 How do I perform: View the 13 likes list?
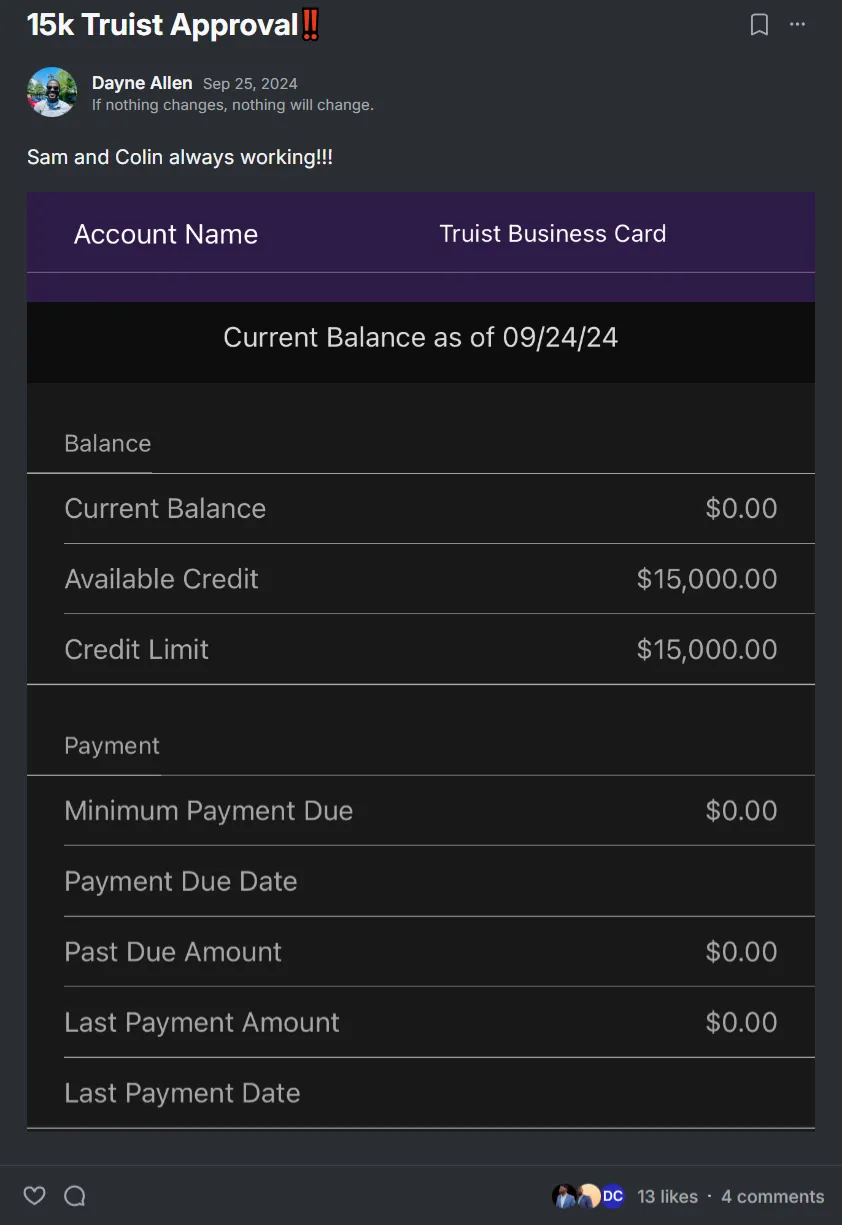667,1197
